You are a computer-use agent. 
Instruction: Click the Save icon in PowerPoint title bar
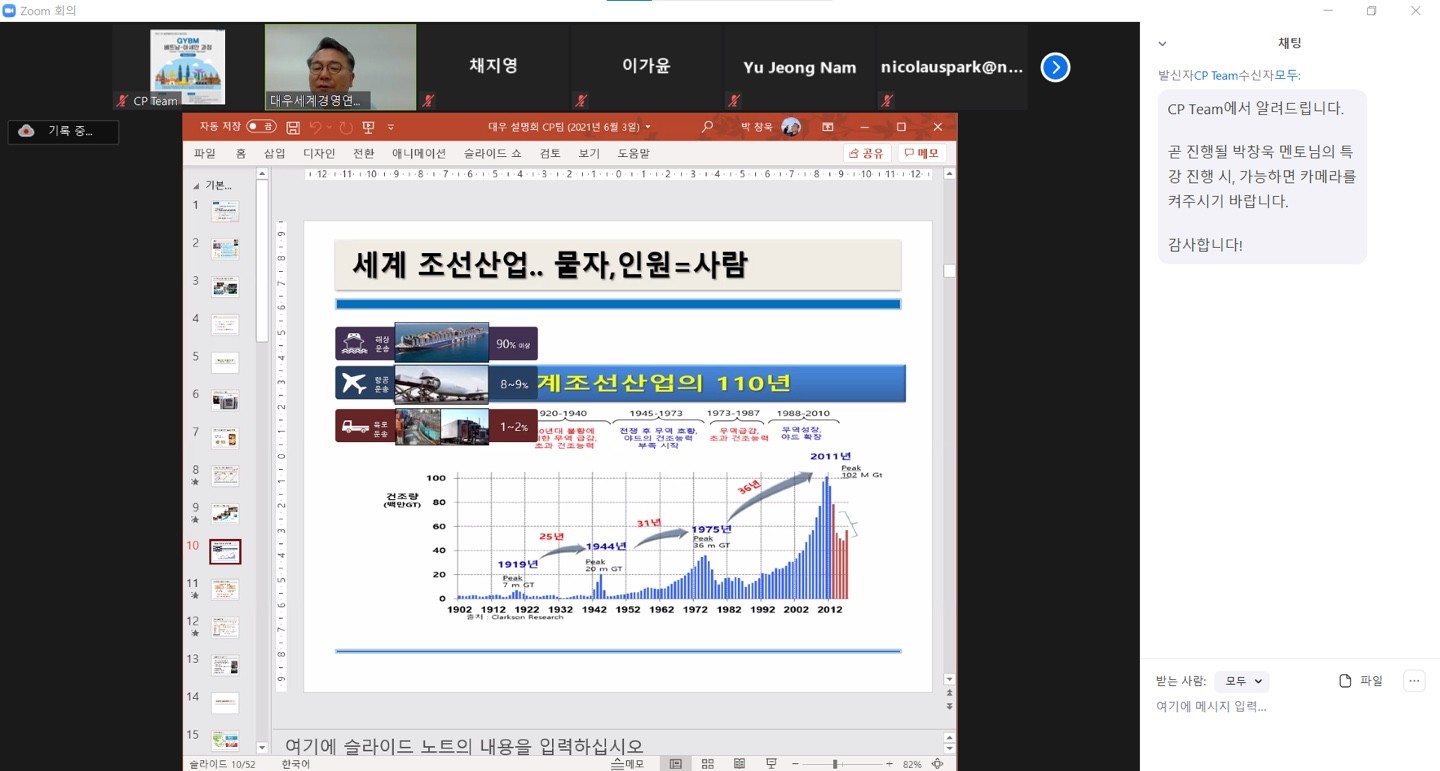(293, 127)
